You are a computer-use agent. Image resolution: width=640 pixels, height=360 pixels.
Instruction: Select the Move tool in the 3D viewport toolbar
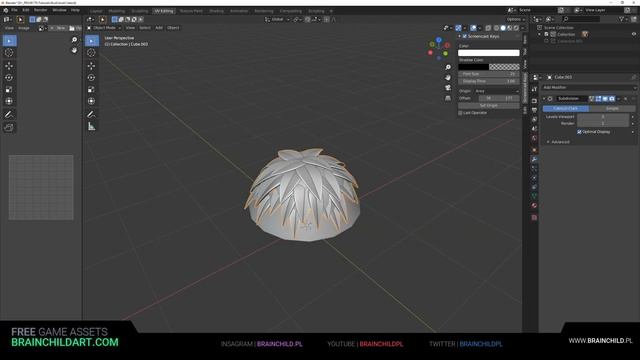click(x=91, y=65)
